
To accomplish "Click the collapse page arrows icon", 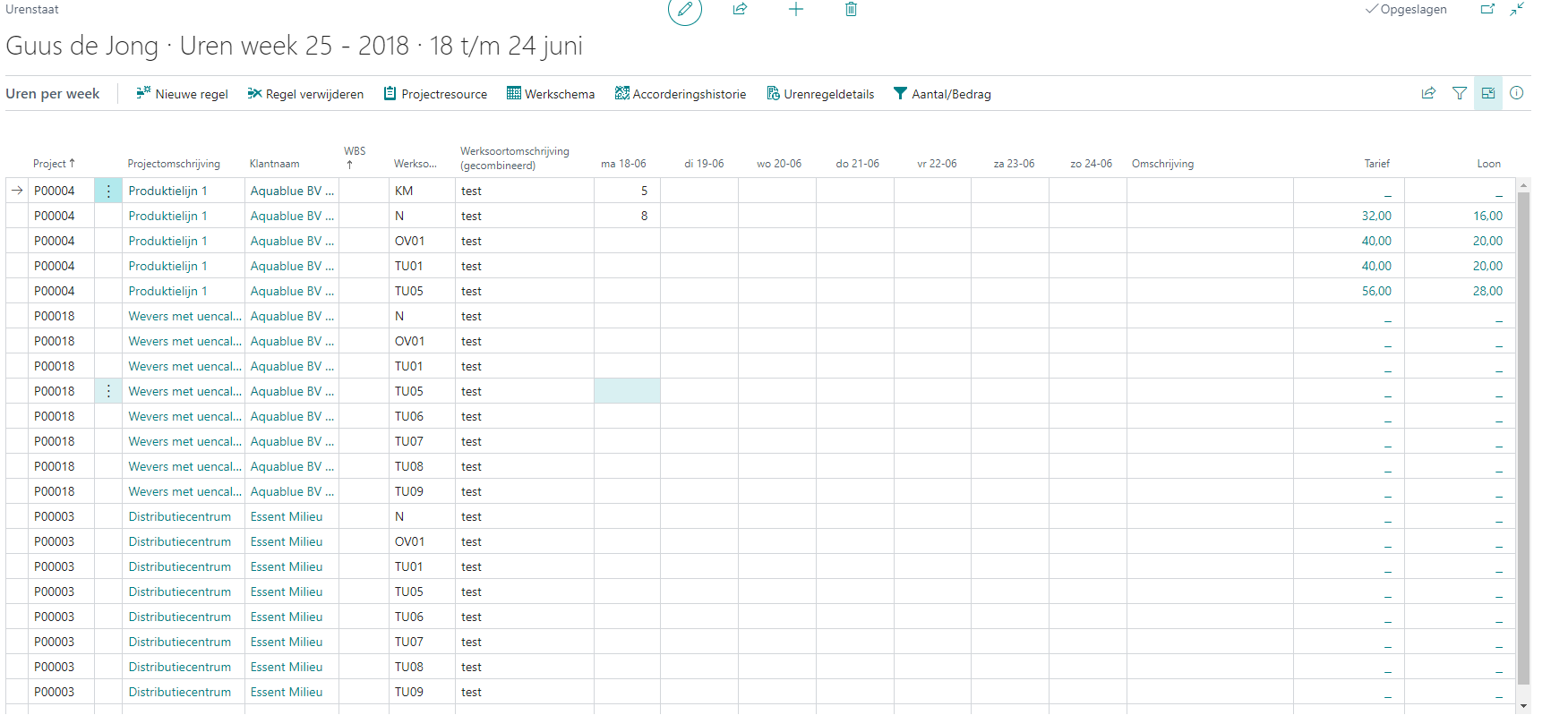I will (x=1517, y=10).
